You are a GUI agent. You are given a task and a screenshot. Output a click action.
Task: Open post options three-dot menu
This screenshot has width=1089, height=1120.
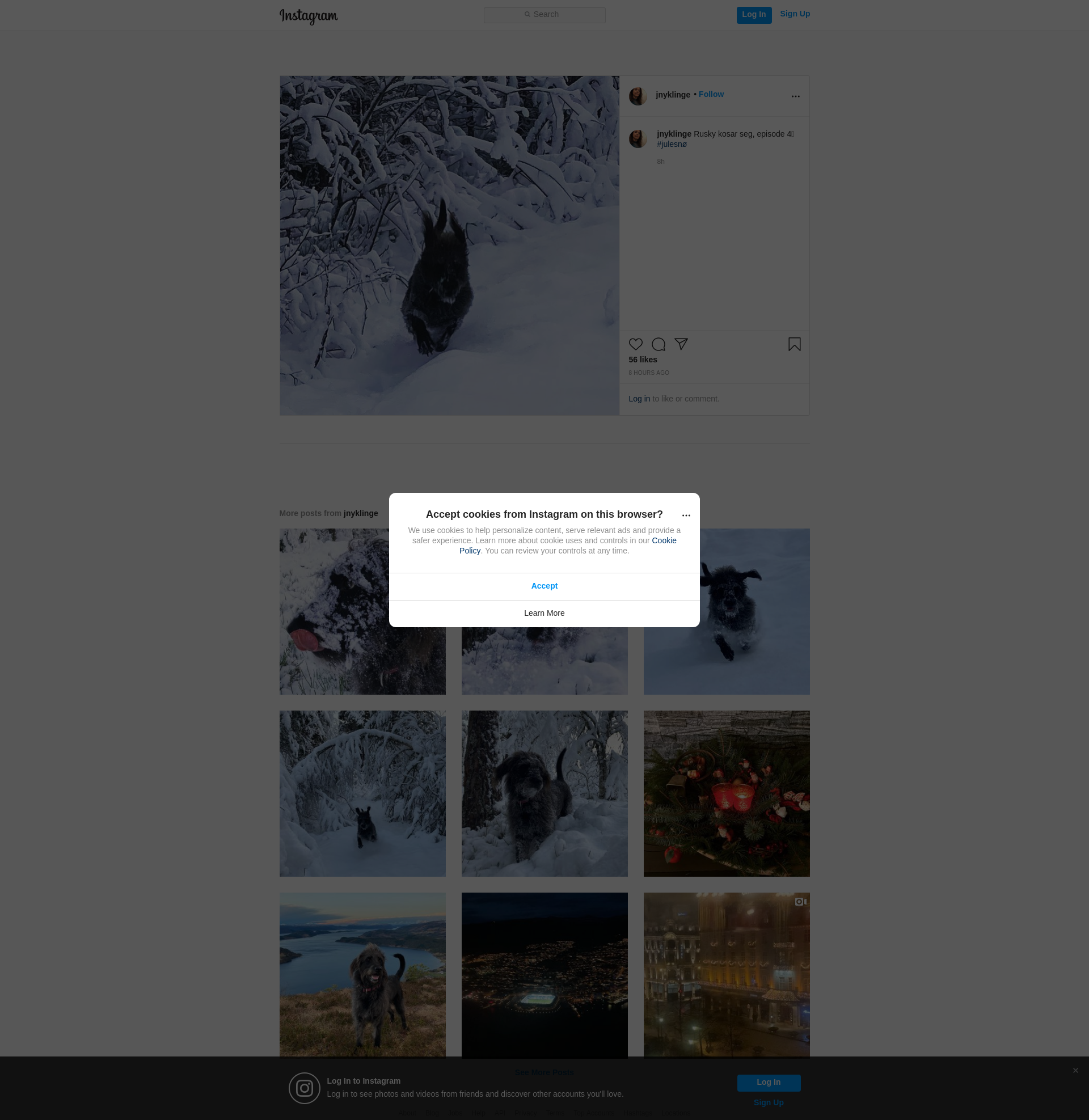(795, 96)
